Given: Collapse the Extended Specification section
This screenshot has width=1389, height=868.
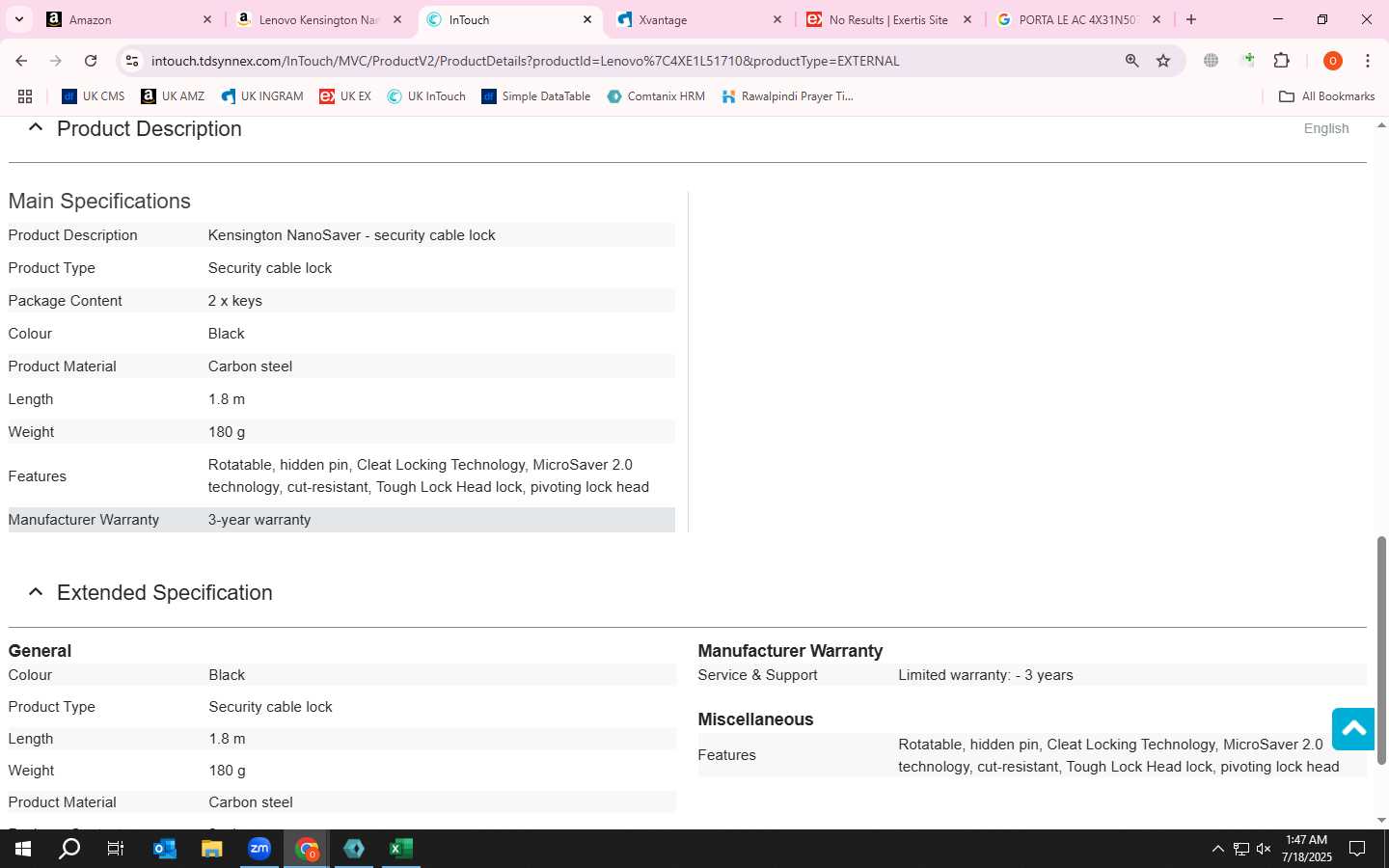Looking at the screenshot, I should (x=36, y=592).
